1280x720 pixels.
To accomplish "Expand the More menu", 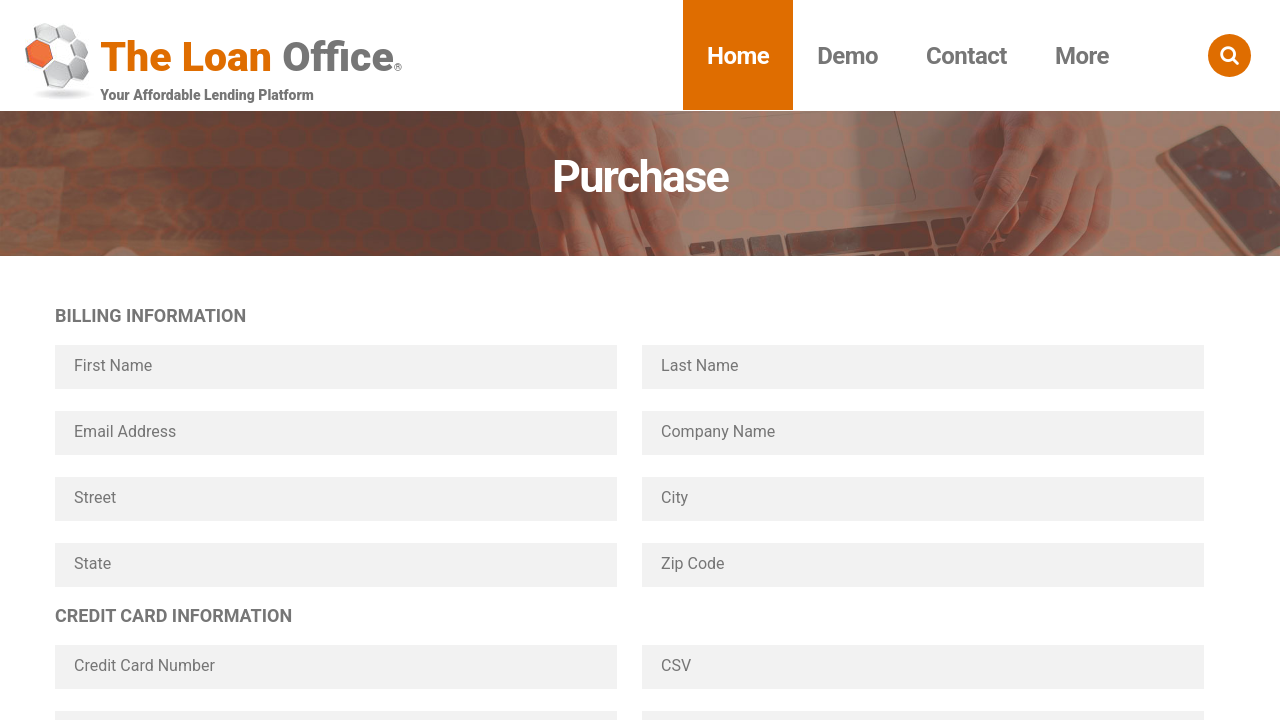I will coord(1081,56).
